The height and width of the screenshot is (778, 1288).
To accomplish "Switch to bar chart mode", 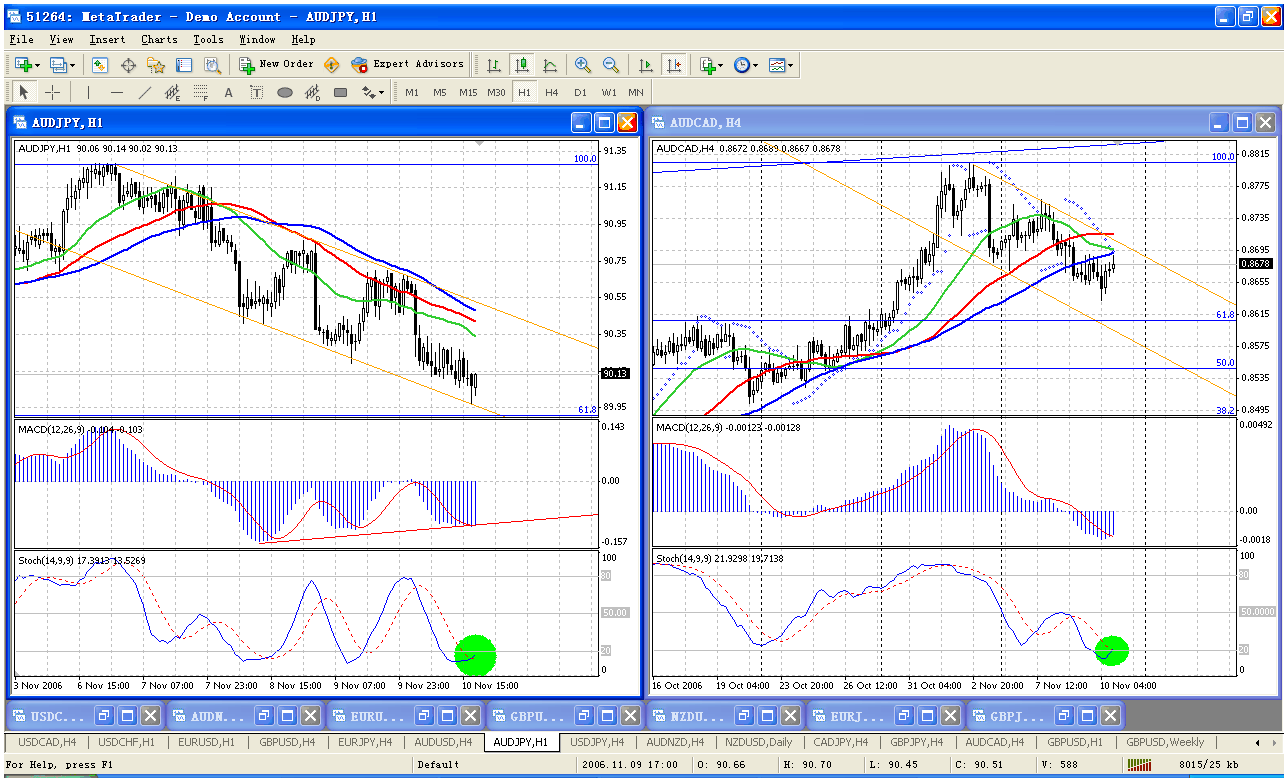I will (494, 65).
